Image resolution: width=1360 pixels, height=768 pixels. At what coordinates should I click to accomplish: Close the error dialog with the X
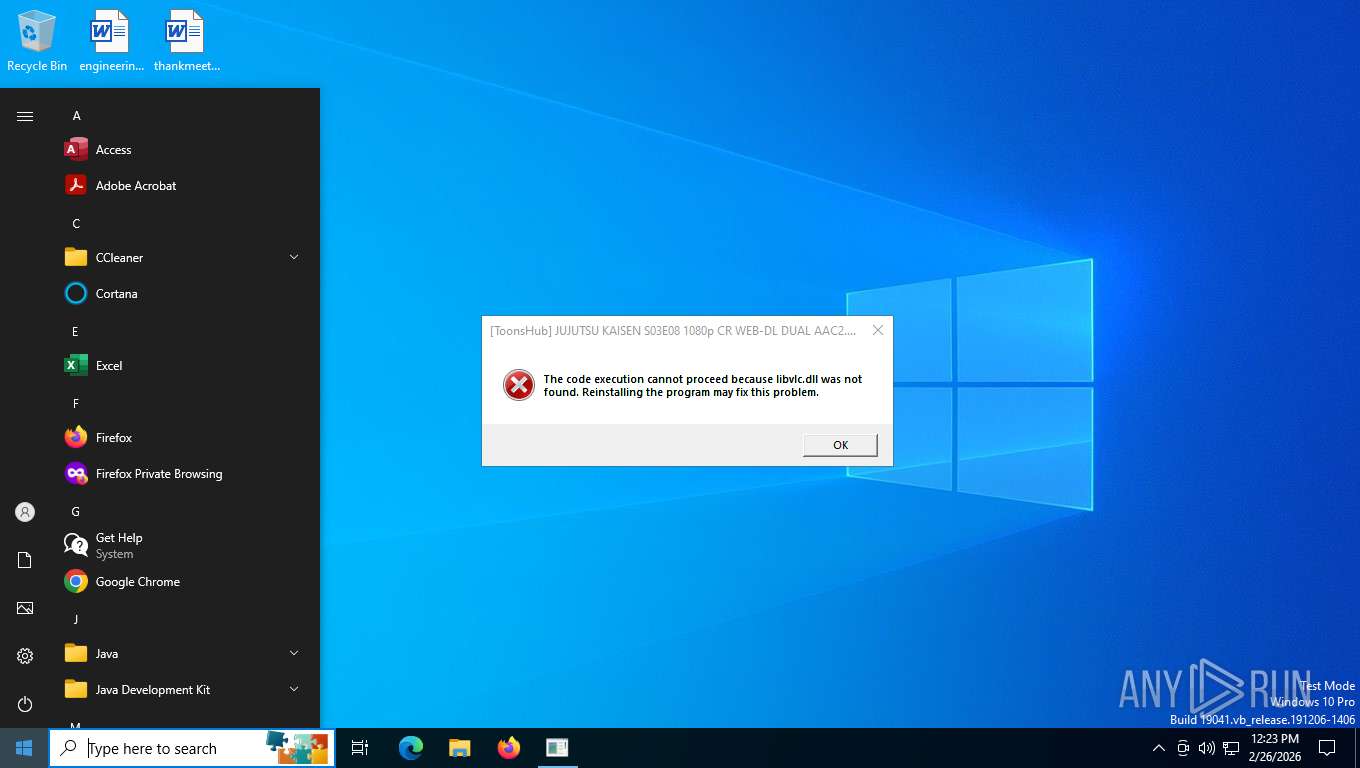(878, 330)
